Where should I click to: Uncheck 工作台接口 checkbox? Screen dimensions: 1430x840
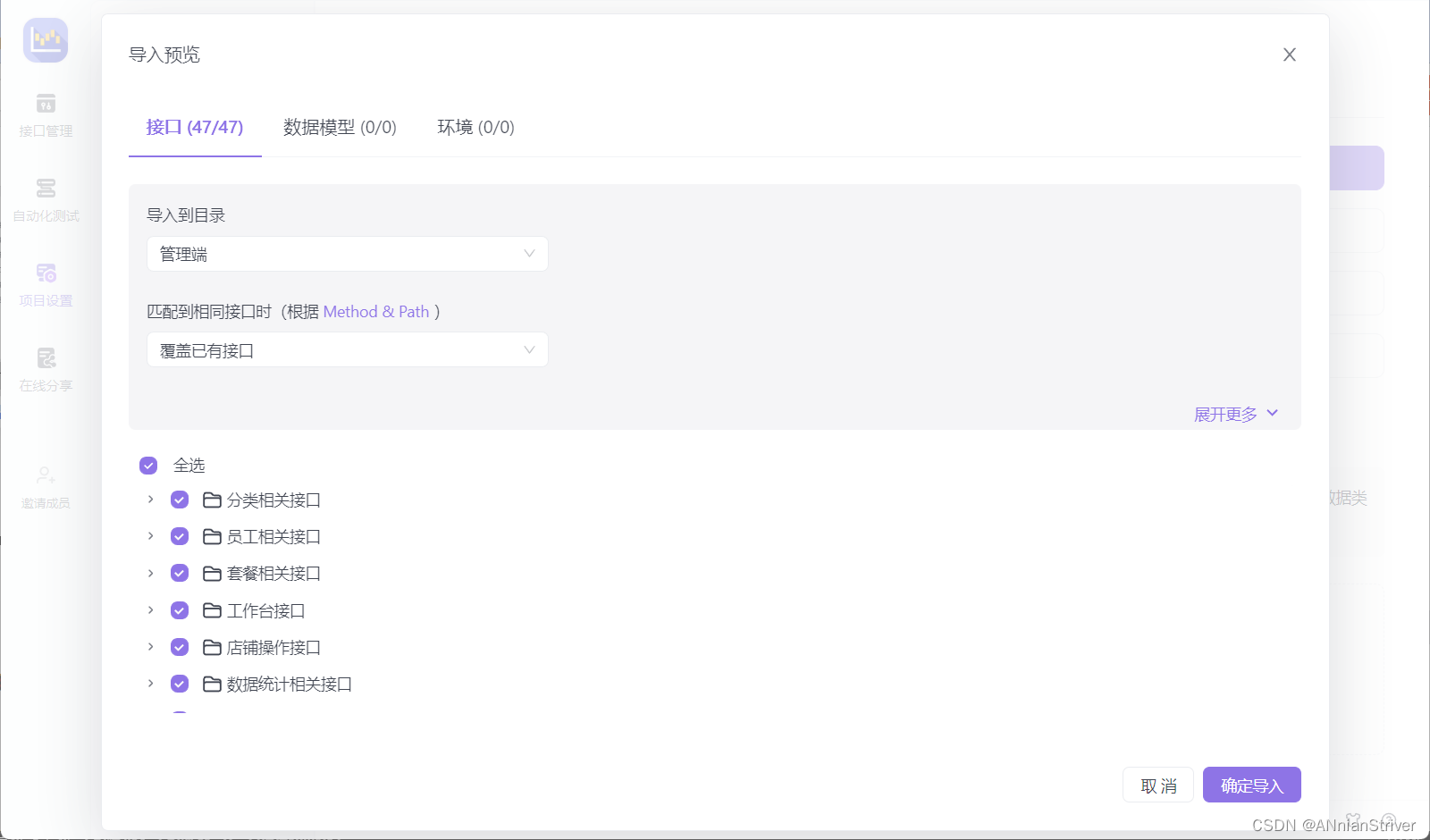(180, 610)
